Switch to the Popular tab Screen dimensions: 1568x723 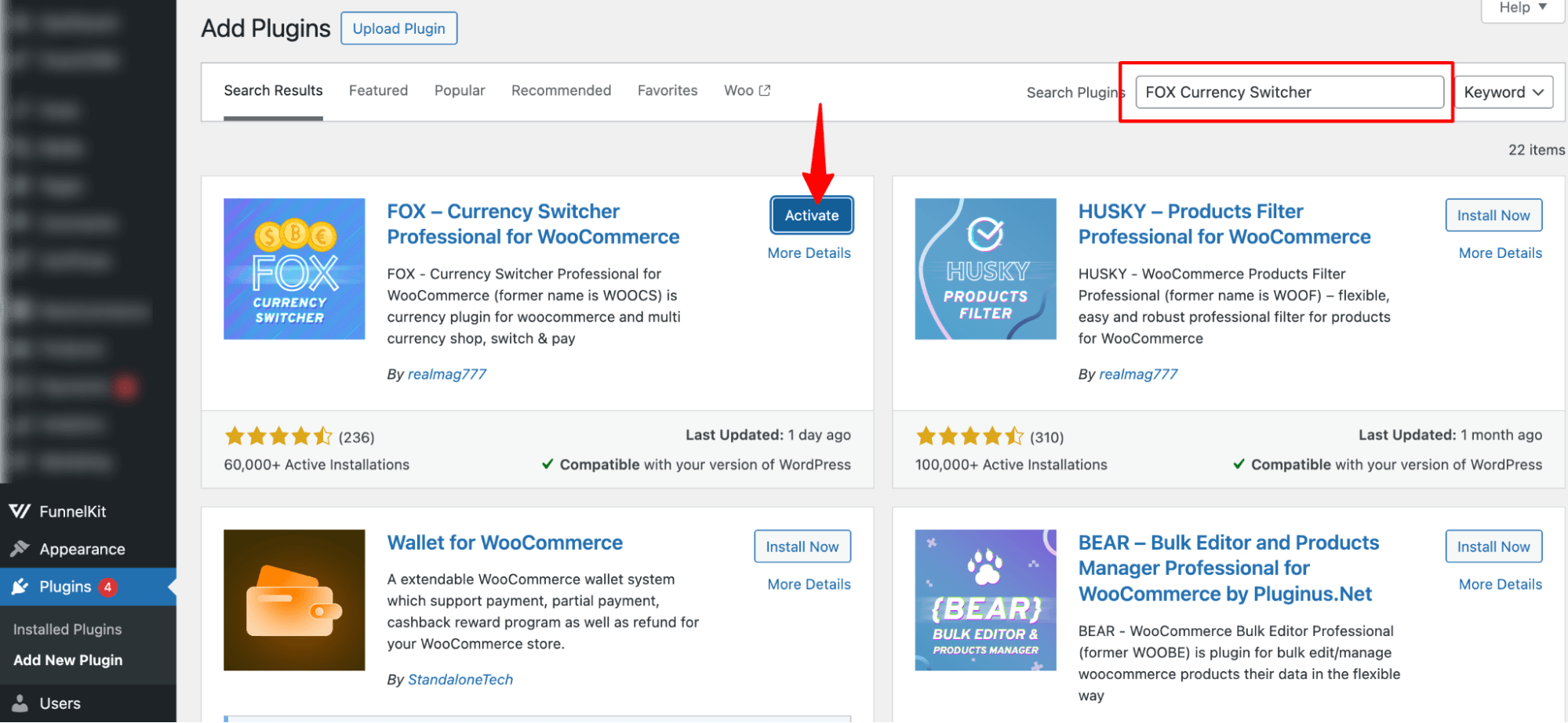coord(460,91)
